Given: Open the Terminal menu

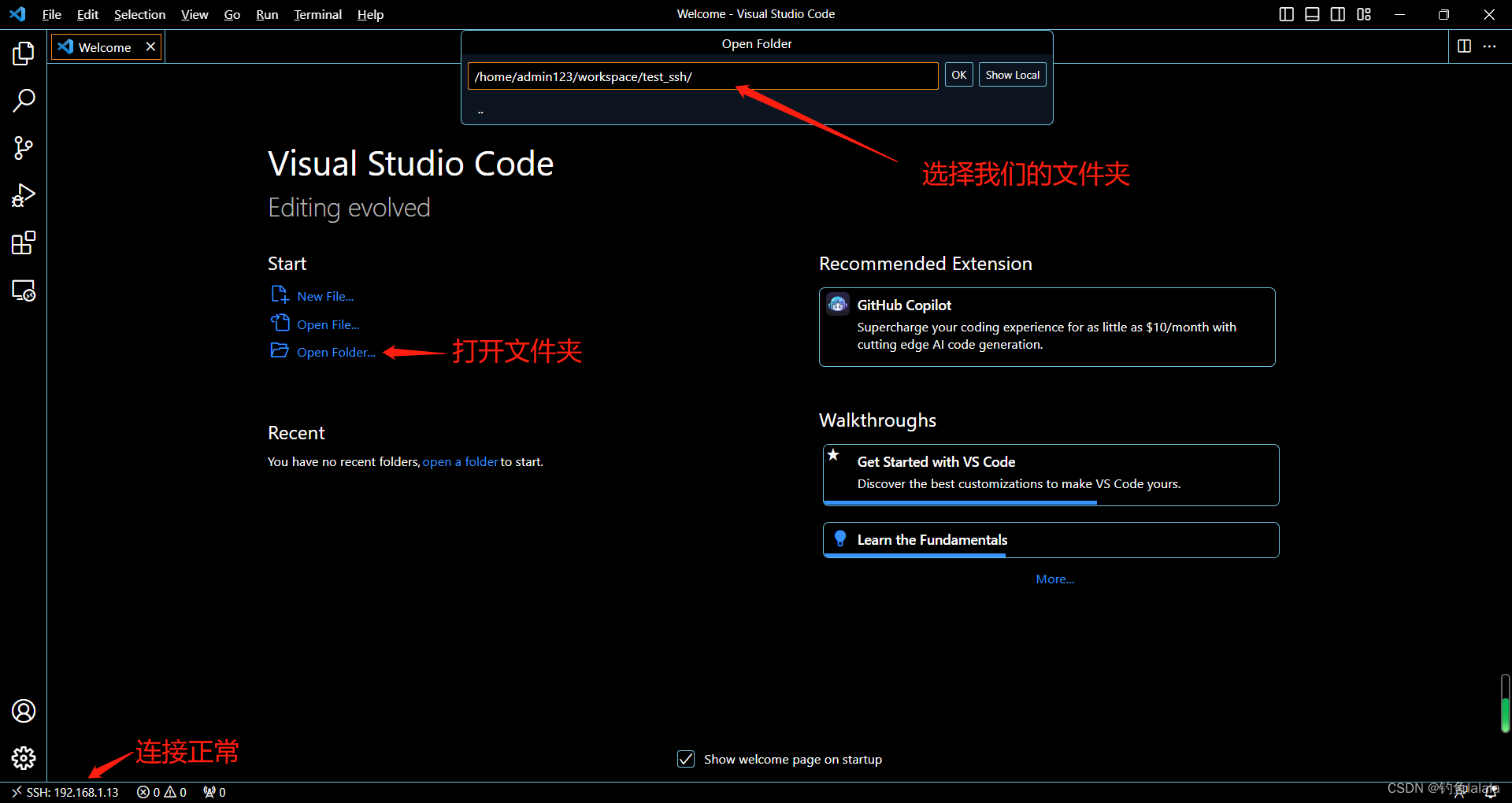Looking at the screenshot, I should (x=317, y=14).
